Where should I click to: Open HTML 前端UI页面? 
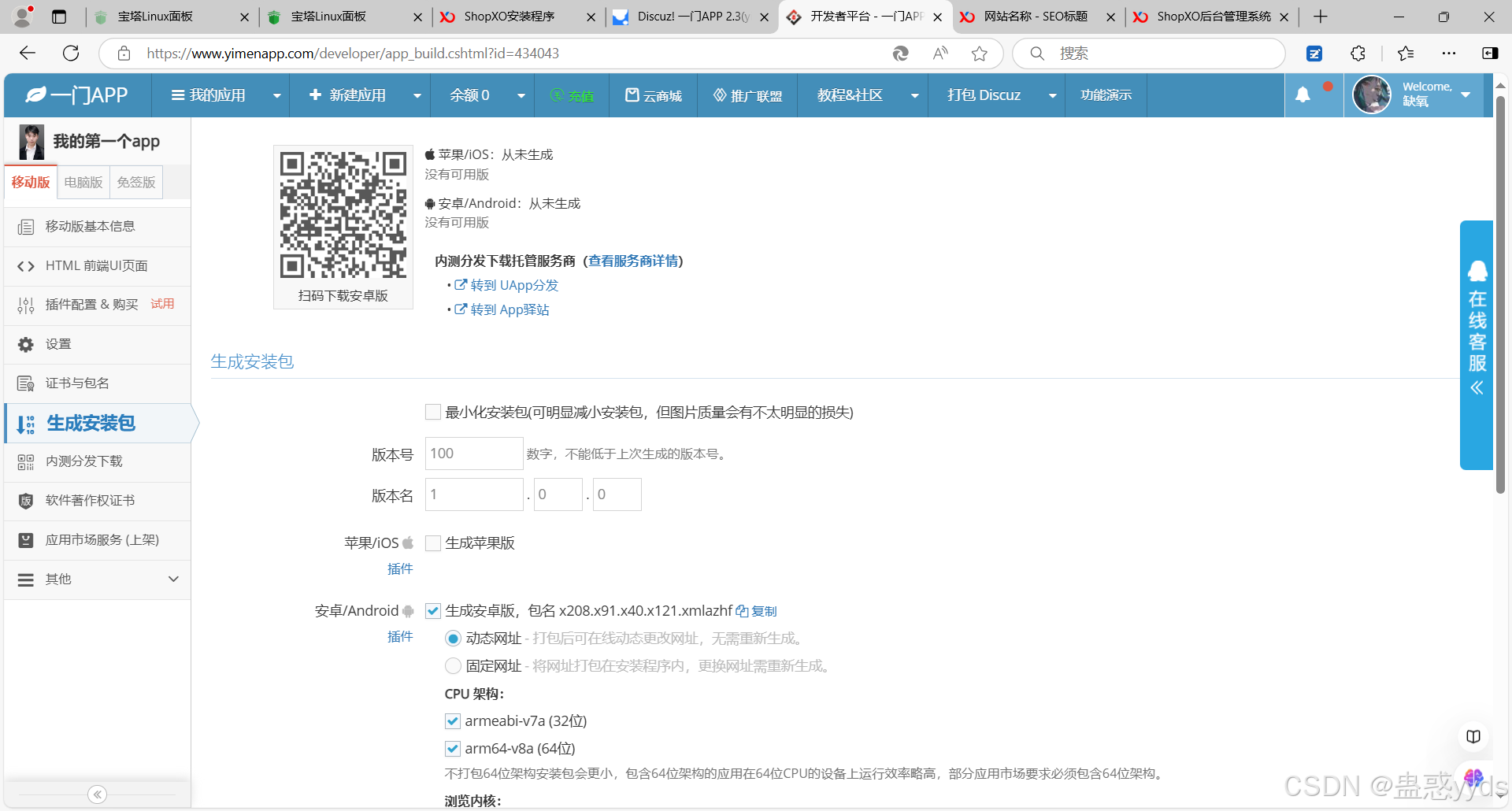98,266
